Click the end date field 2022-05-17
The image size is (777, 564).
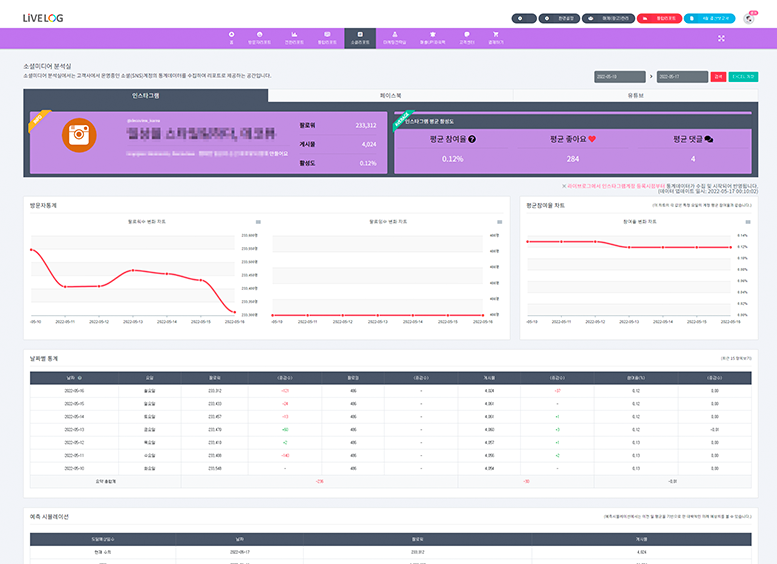[x=682, y=77]
